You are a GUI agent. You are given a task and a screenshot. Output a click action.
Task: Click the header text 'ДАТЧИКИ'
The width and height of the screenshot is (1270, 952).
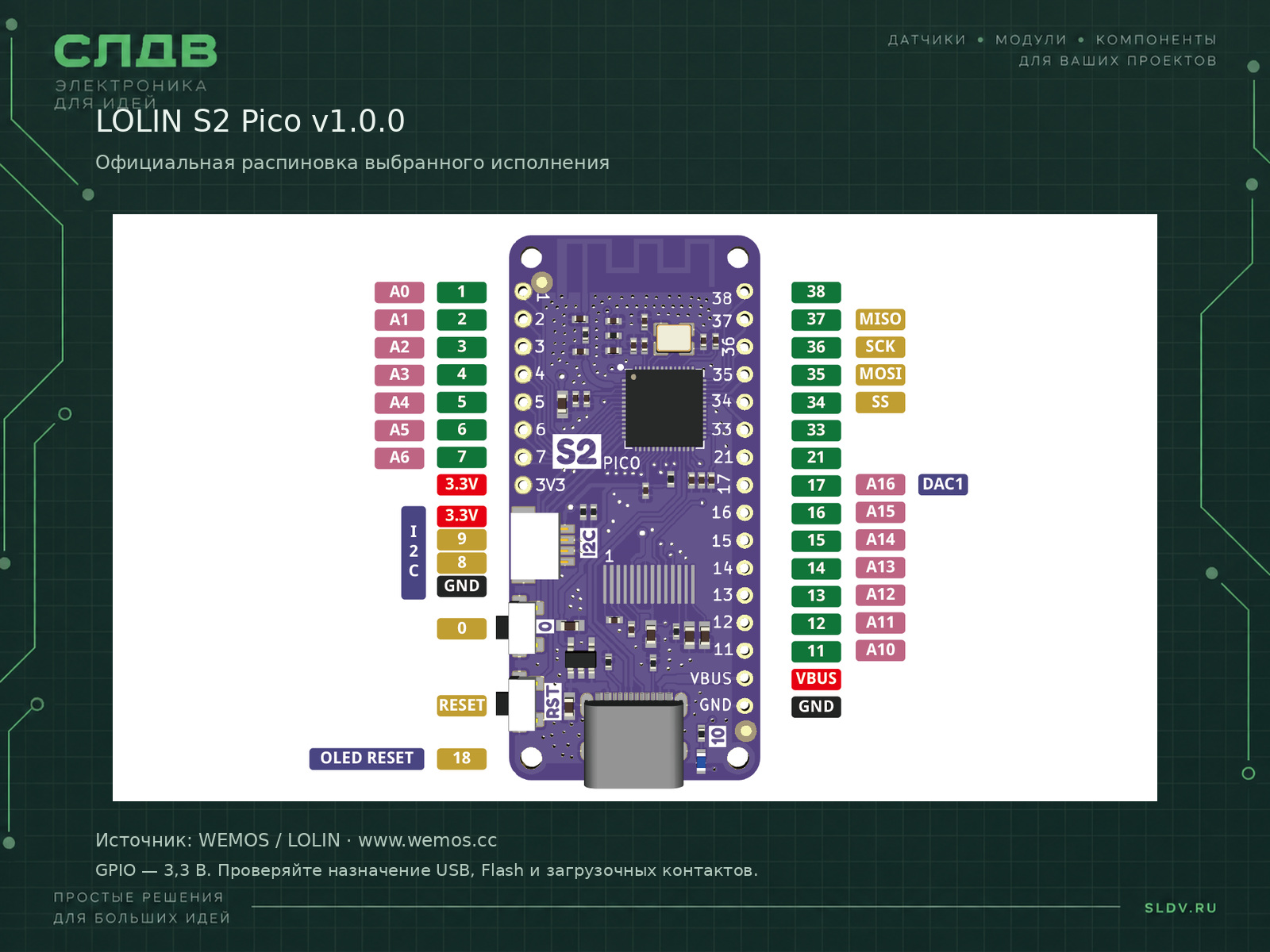926,40
